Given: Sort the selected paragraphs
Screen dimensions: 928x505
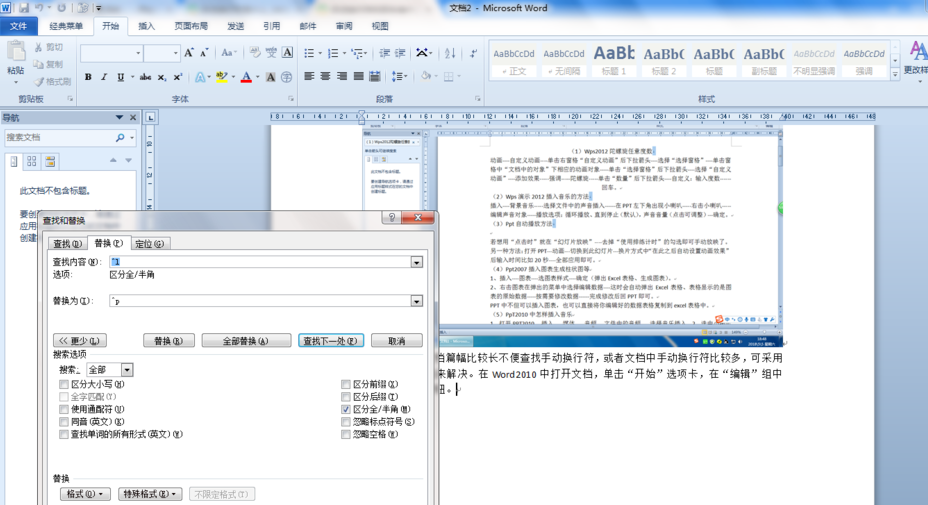Looking at the screenshot, I should click(450, 53).
